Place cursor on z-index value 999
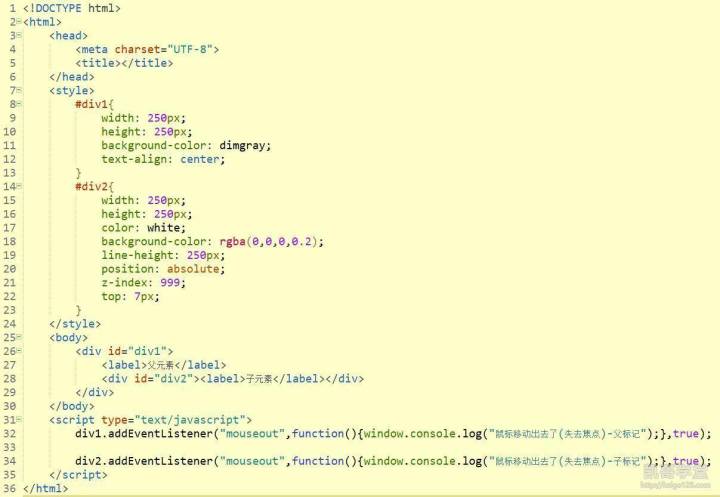Viewport: 720px width, 497px height. click(x=169, y=282)
